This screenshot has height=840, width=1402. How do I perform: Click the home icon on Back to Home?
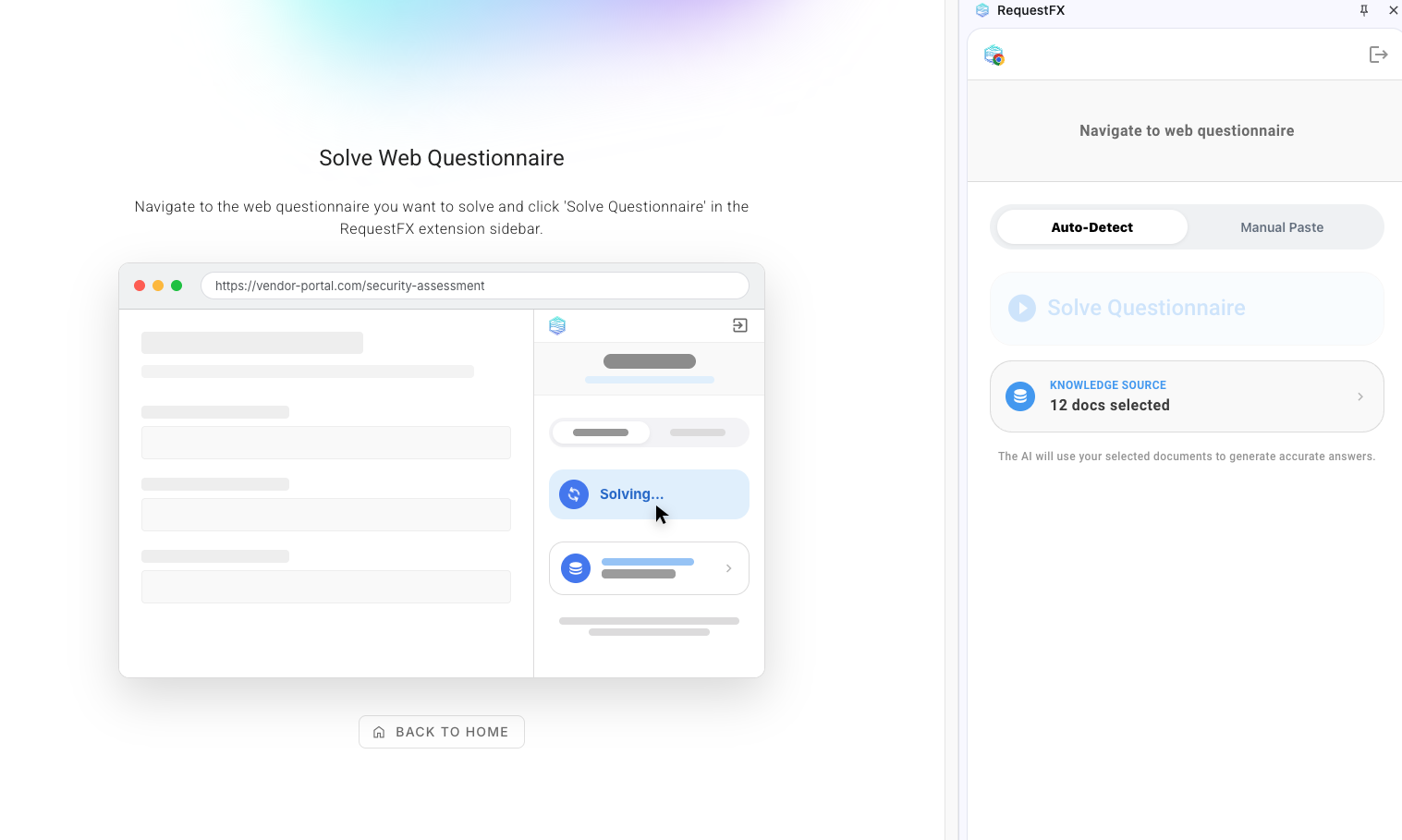379,732
